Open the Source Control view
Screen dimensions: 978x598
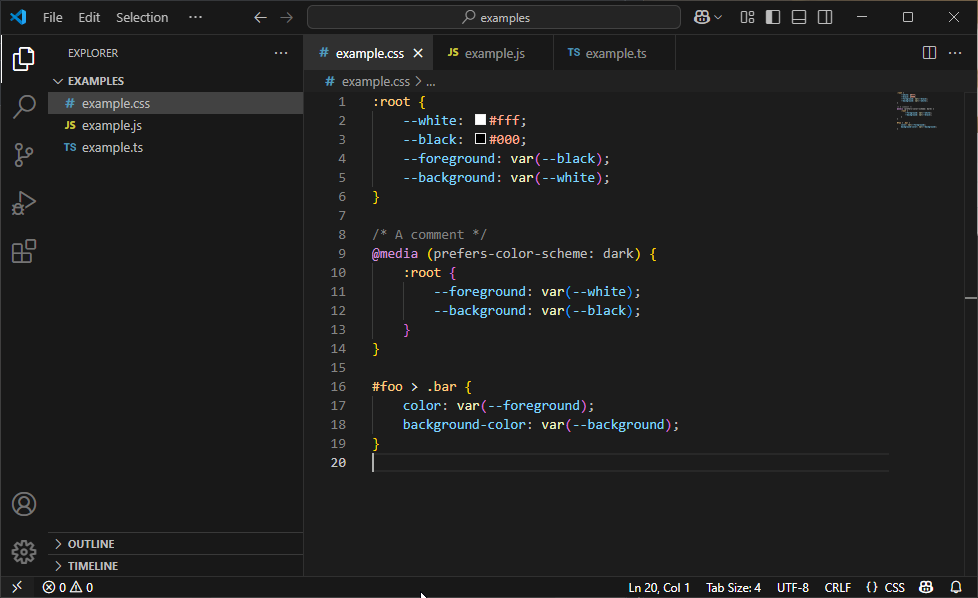[24, 155]
